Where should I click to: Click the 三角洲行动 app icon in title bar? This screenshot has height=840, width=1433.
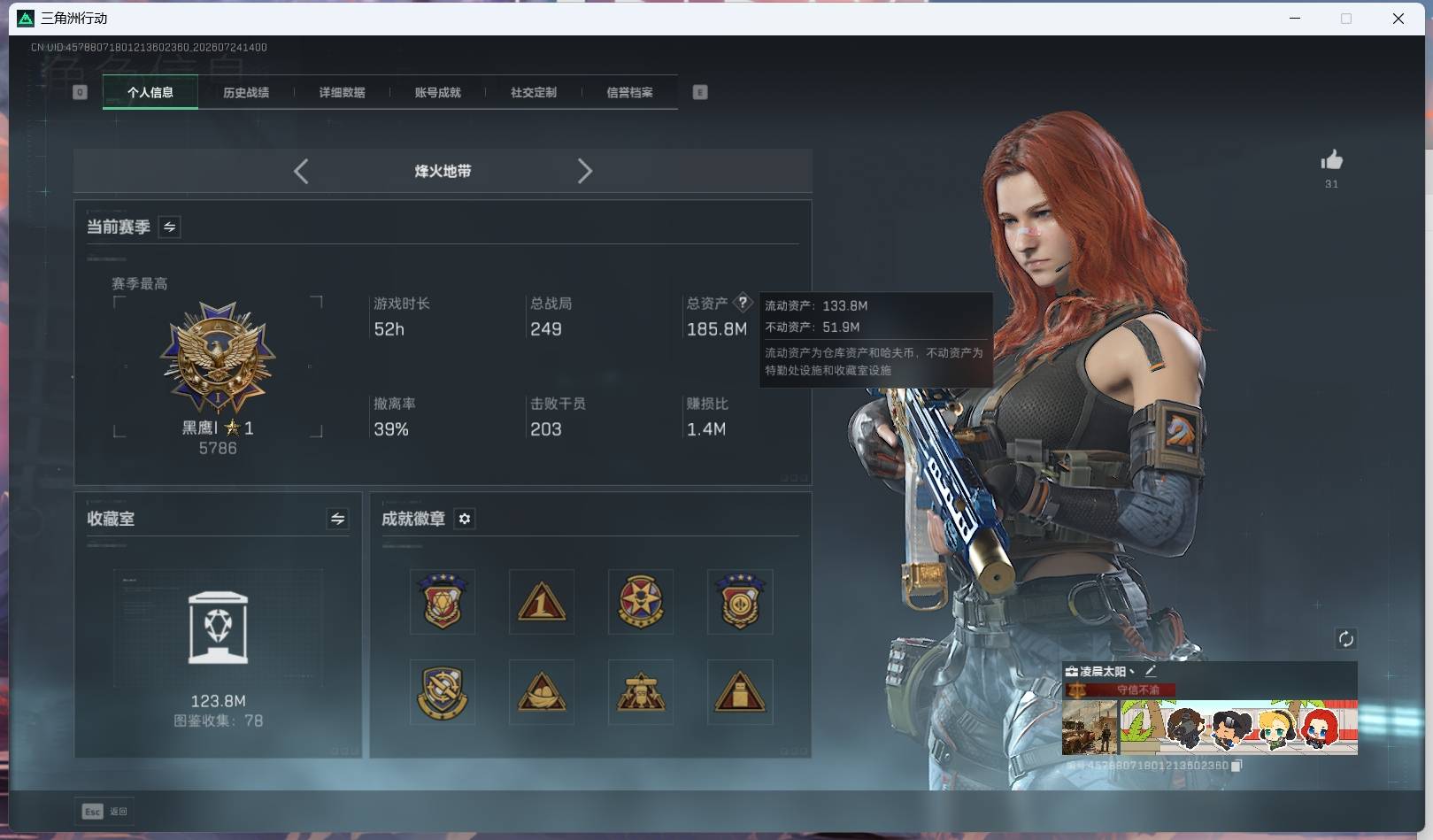(x=26, y=18)
